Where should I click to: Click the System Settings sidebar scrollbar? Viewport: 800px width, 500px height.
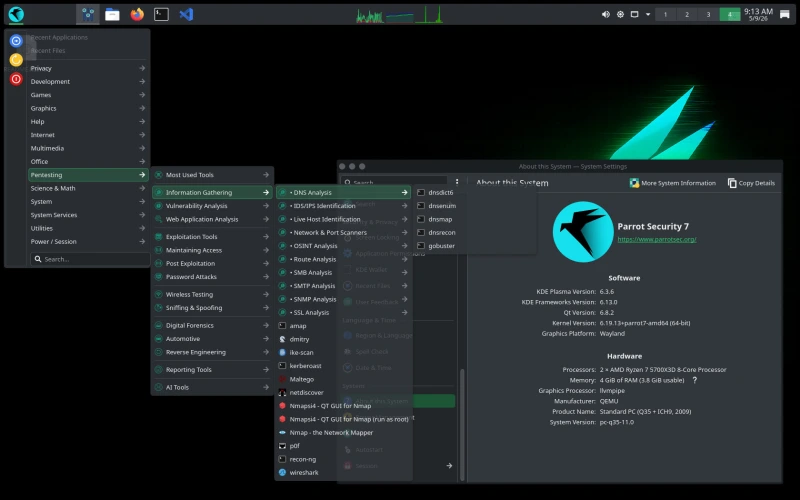click(462, 424)
